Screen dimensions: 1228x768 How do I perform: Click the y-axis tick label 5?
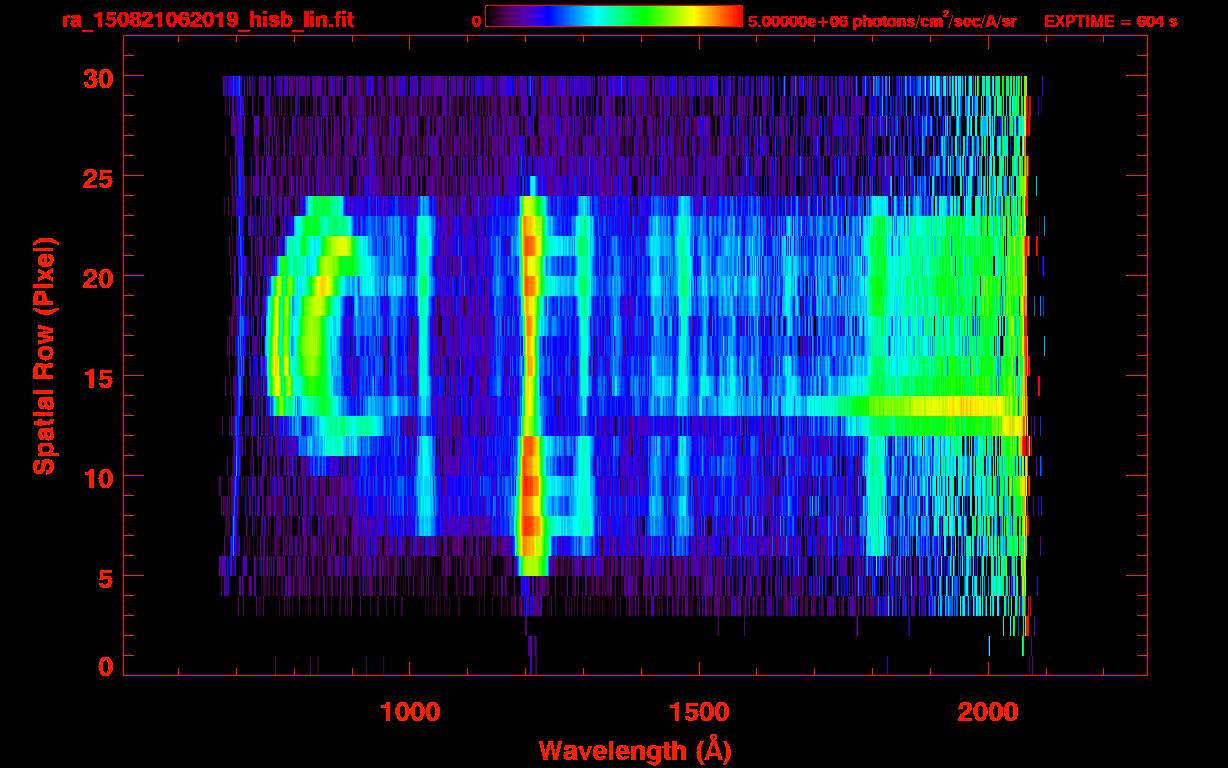(x=105, y=577)
